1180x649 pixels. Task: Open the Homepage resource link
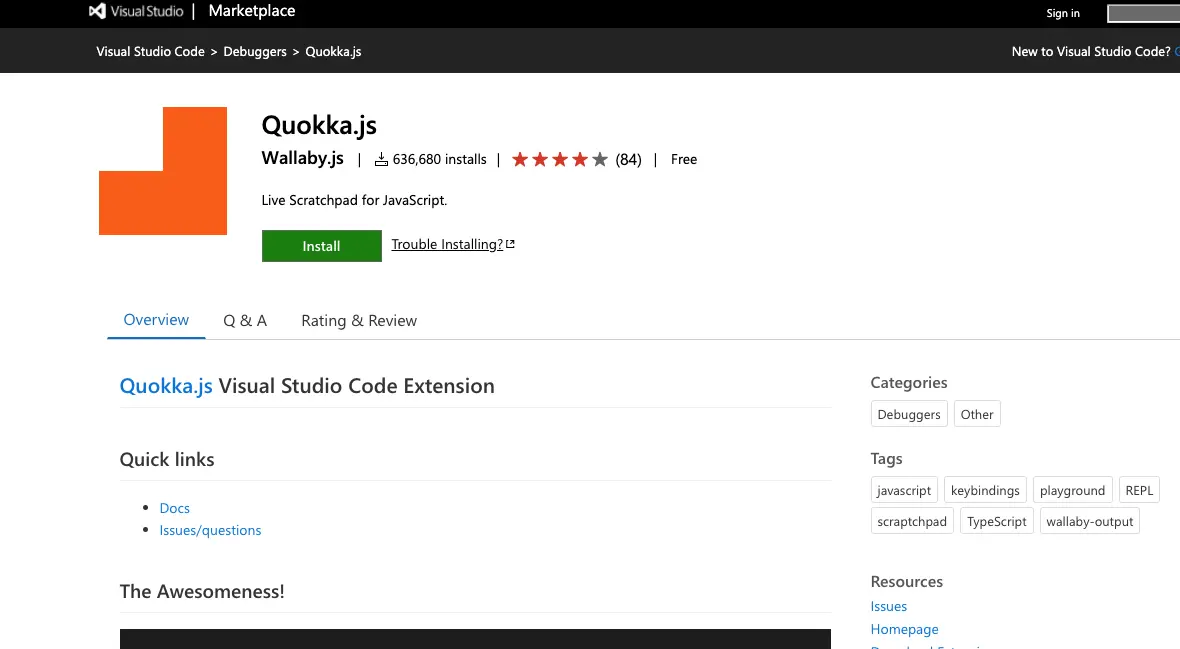(905, 629)
